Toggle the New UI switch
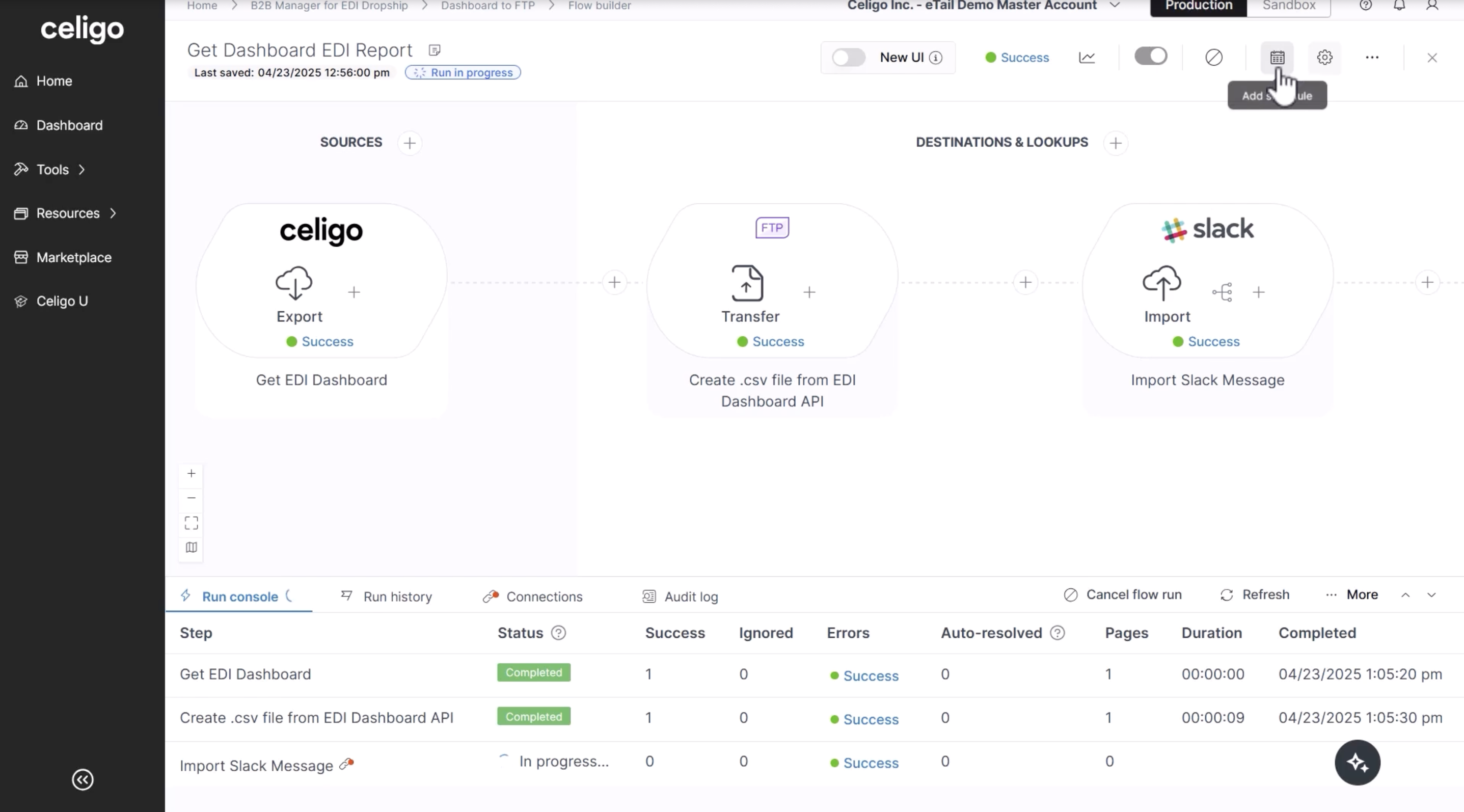The image size is (1464, 812). 848,58
